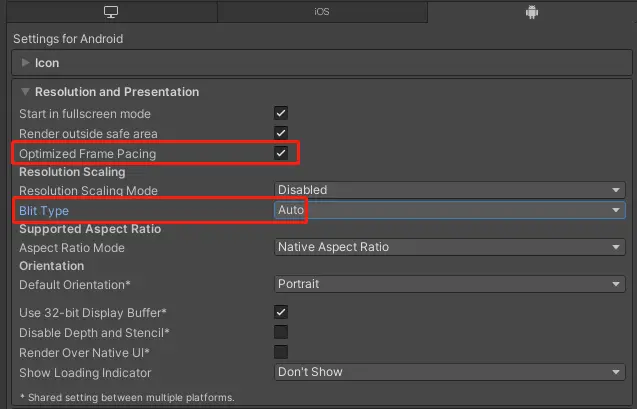The width and height of the screenshot is (637, 409).
Task: Click the Resolution and Presentation header
Action: point(117,92)
